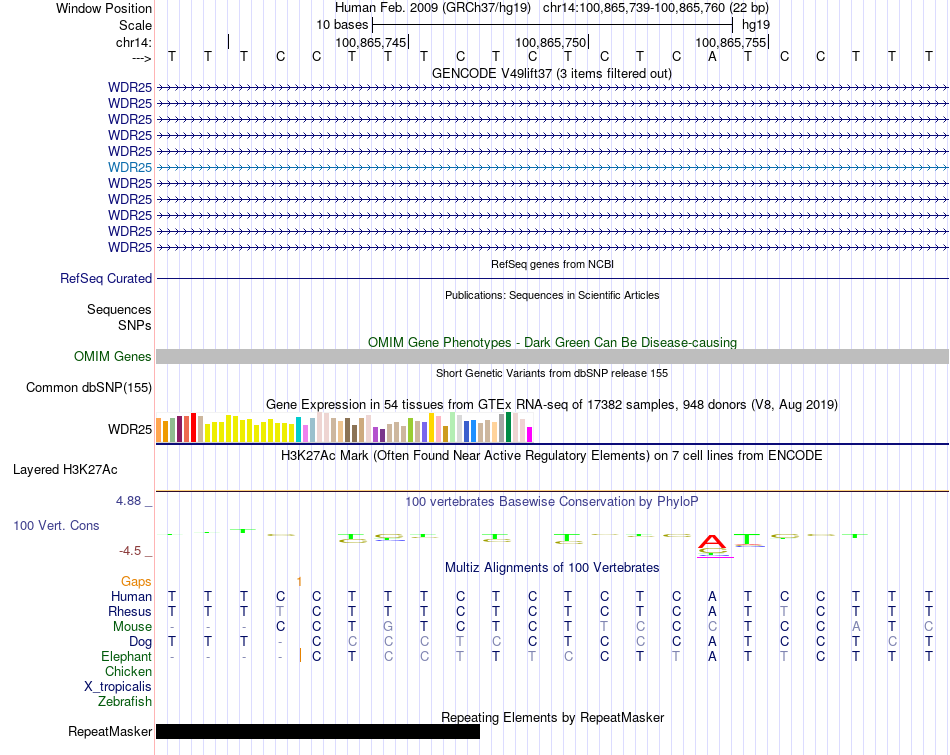
Task: Click the "RefSeq Curated" track label
Action: pyautogui.click(x=105, y=278)
